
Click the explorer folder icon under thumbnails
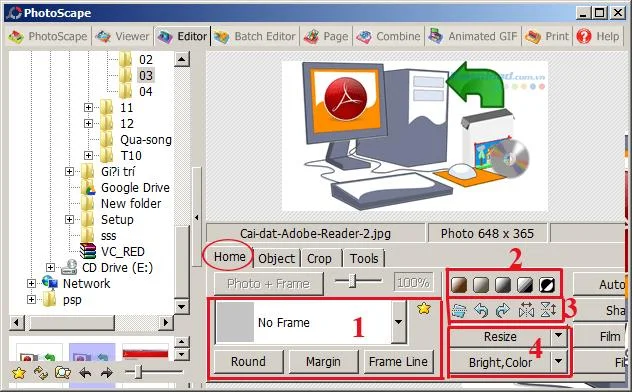click(x=62, y=373)
